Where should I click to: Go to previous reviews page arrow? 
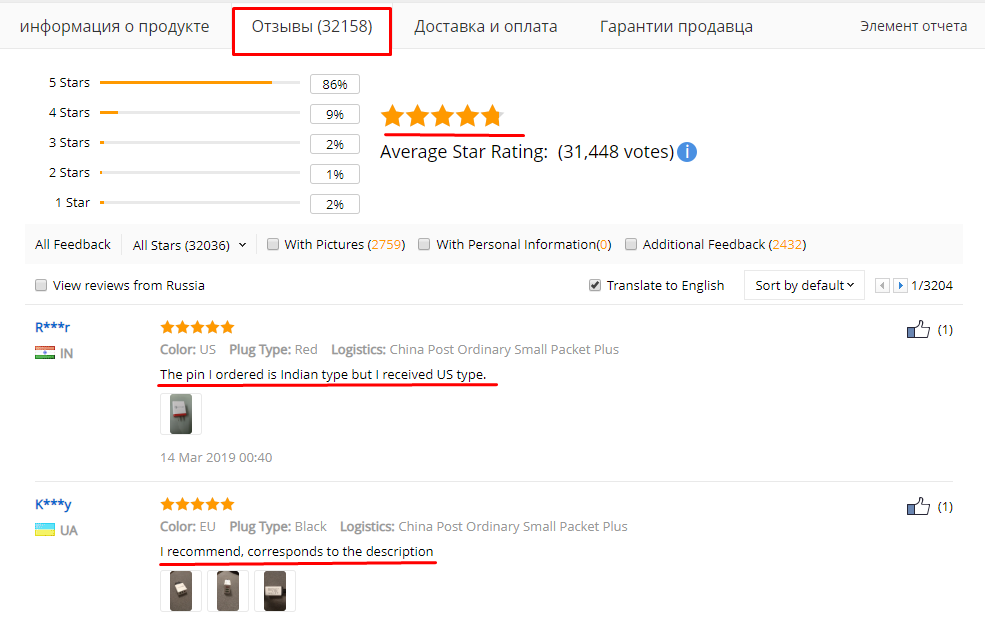tap(882, 286)
